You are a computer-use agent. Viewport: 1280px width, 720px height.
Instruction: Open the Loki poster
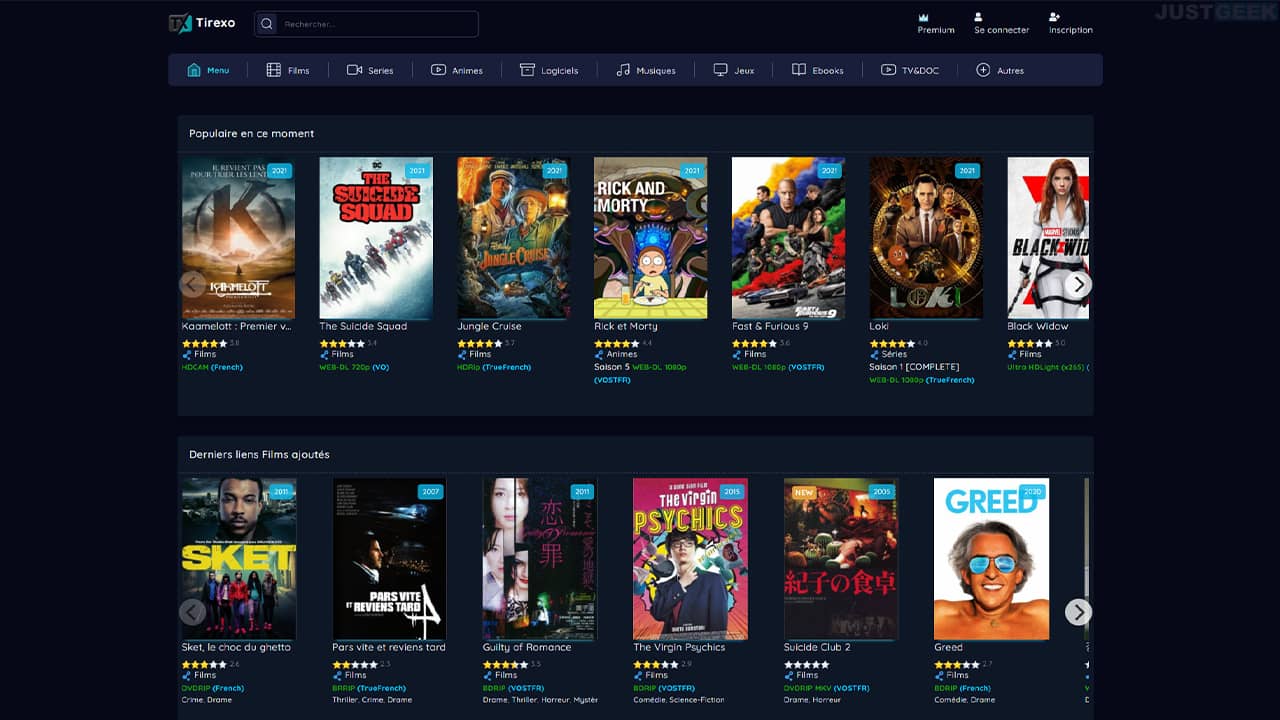[x=926, y=238]
